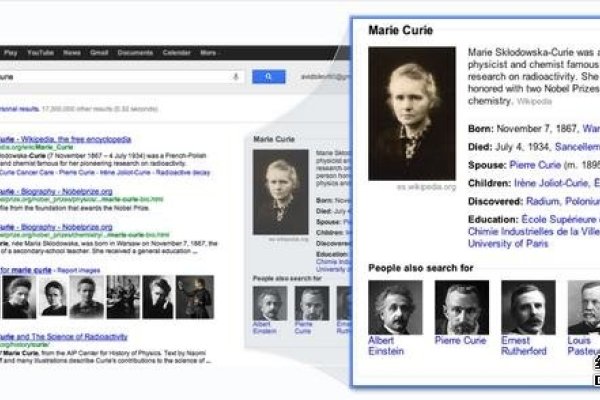600x400 pixels.
Task: Click Pierre Curie sublink under Wikipedia result
Action: tap(77, 173)
